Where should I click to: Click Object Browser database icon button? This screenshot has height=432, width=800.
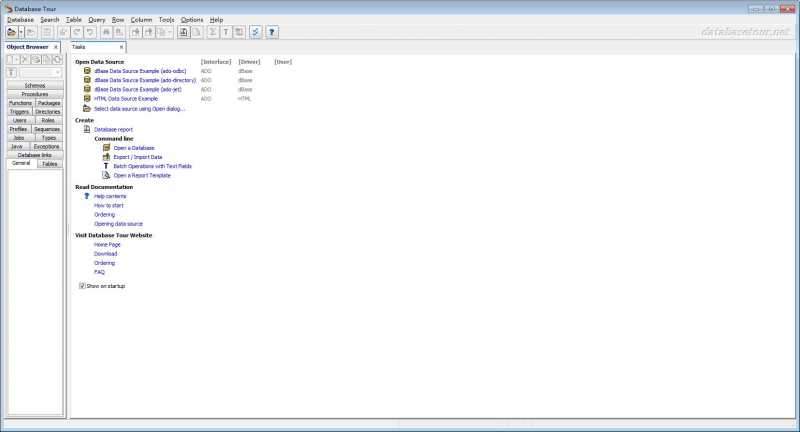click(x=36, y=60)
